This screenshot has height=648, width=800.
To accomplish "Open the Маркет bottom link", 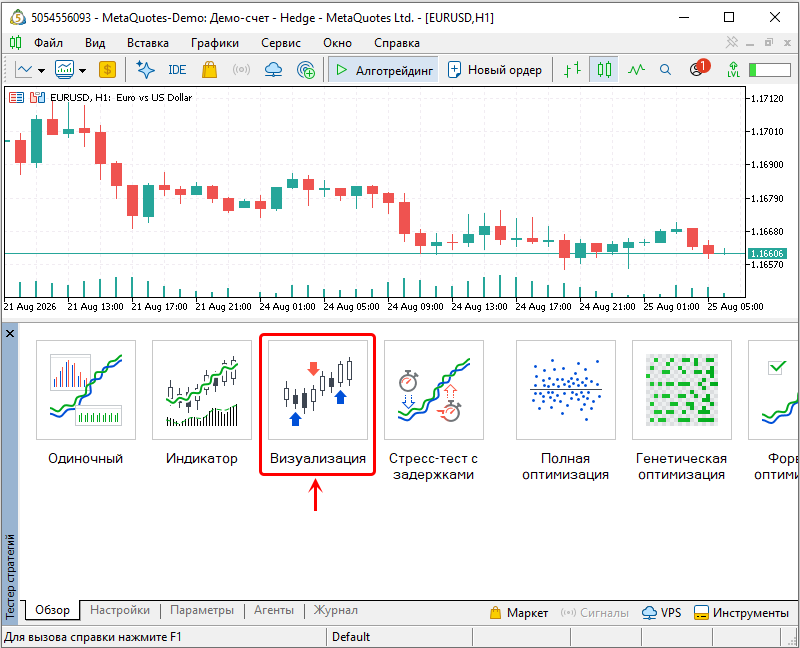I will pyautogui.click(x=518, y=613).
